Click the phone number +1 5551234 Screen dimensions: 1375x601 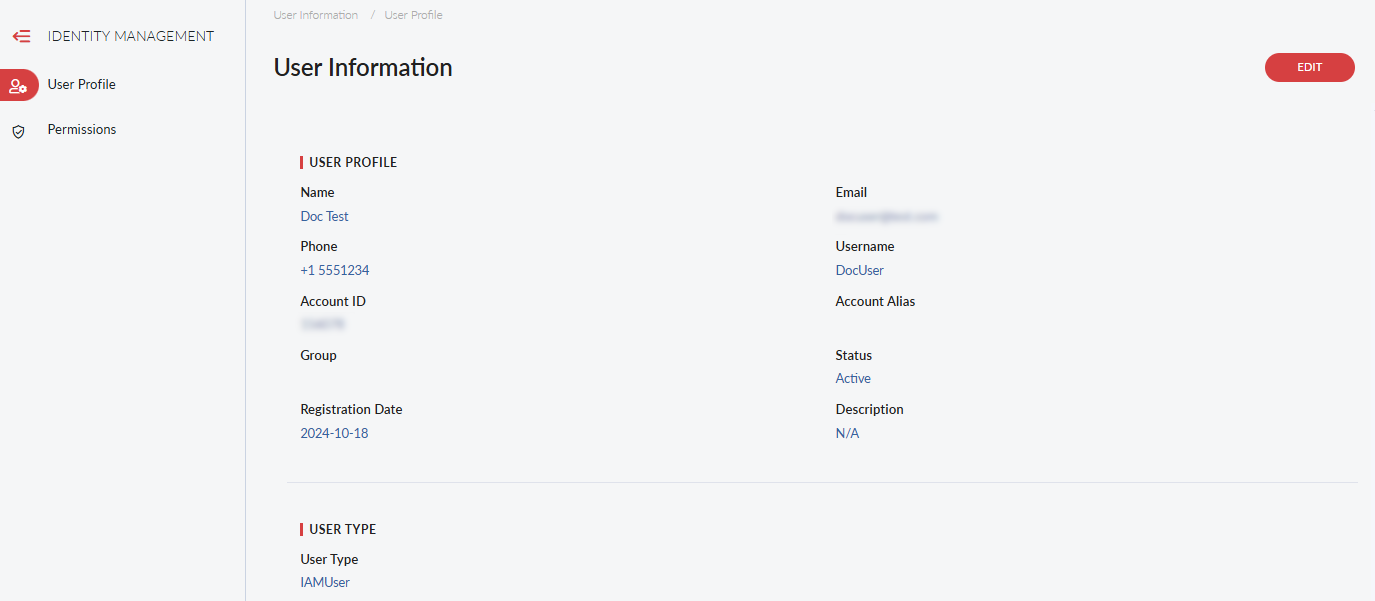[334, 270]
